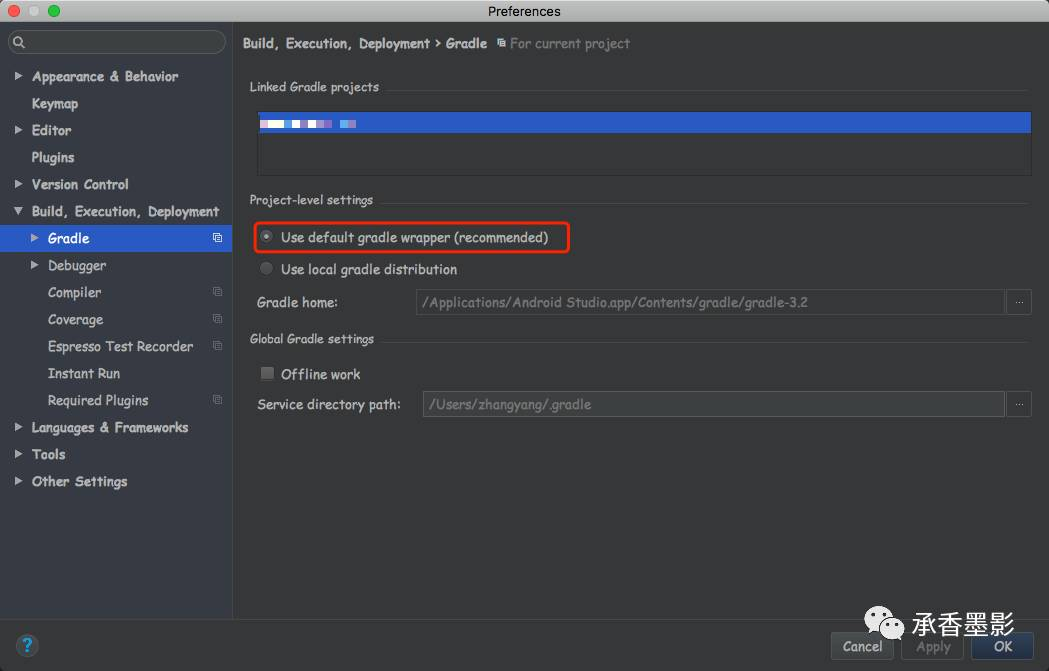Select the linked Gradle project entry

point(640,122)
